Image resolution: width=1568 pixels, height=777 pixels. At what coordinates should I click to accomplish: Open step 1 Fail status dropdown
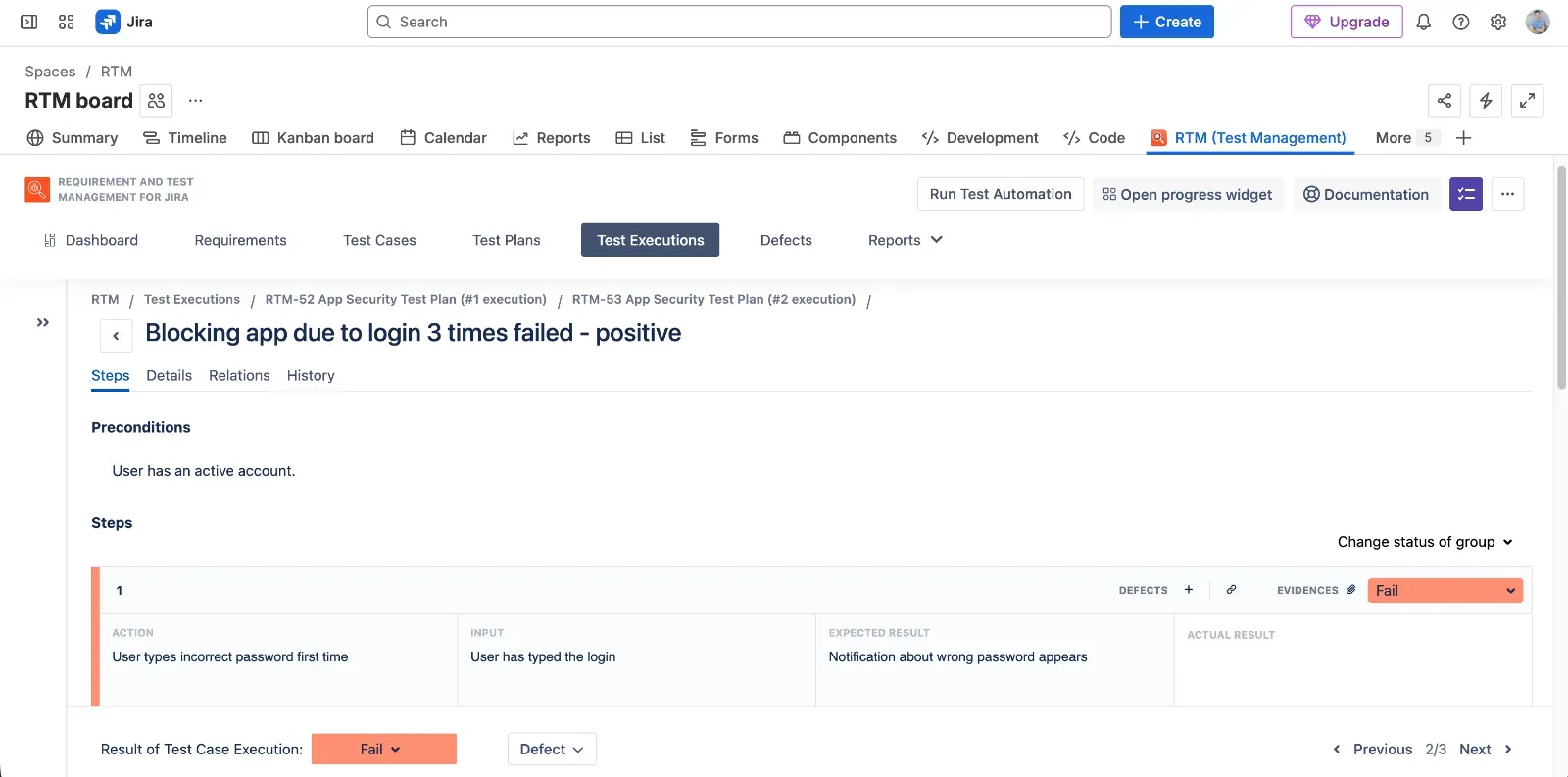[x=1445, y=590]
